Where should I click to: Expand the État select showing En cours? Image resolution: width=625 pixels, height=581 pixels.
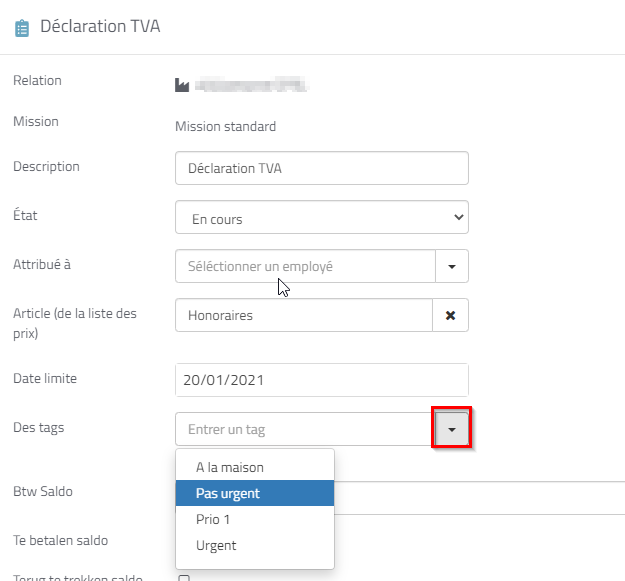coord(321,218)
